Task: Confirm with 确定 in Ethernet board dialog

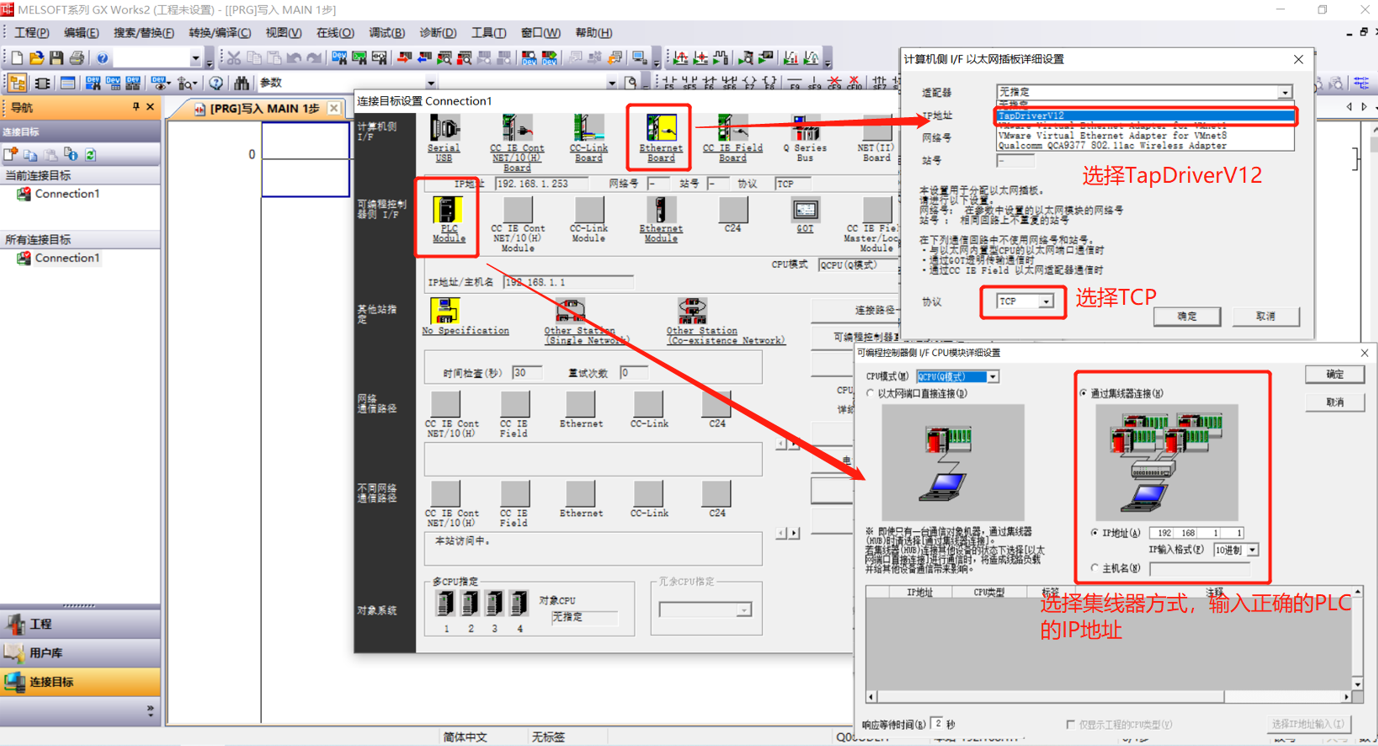Action: [1186, 316]
